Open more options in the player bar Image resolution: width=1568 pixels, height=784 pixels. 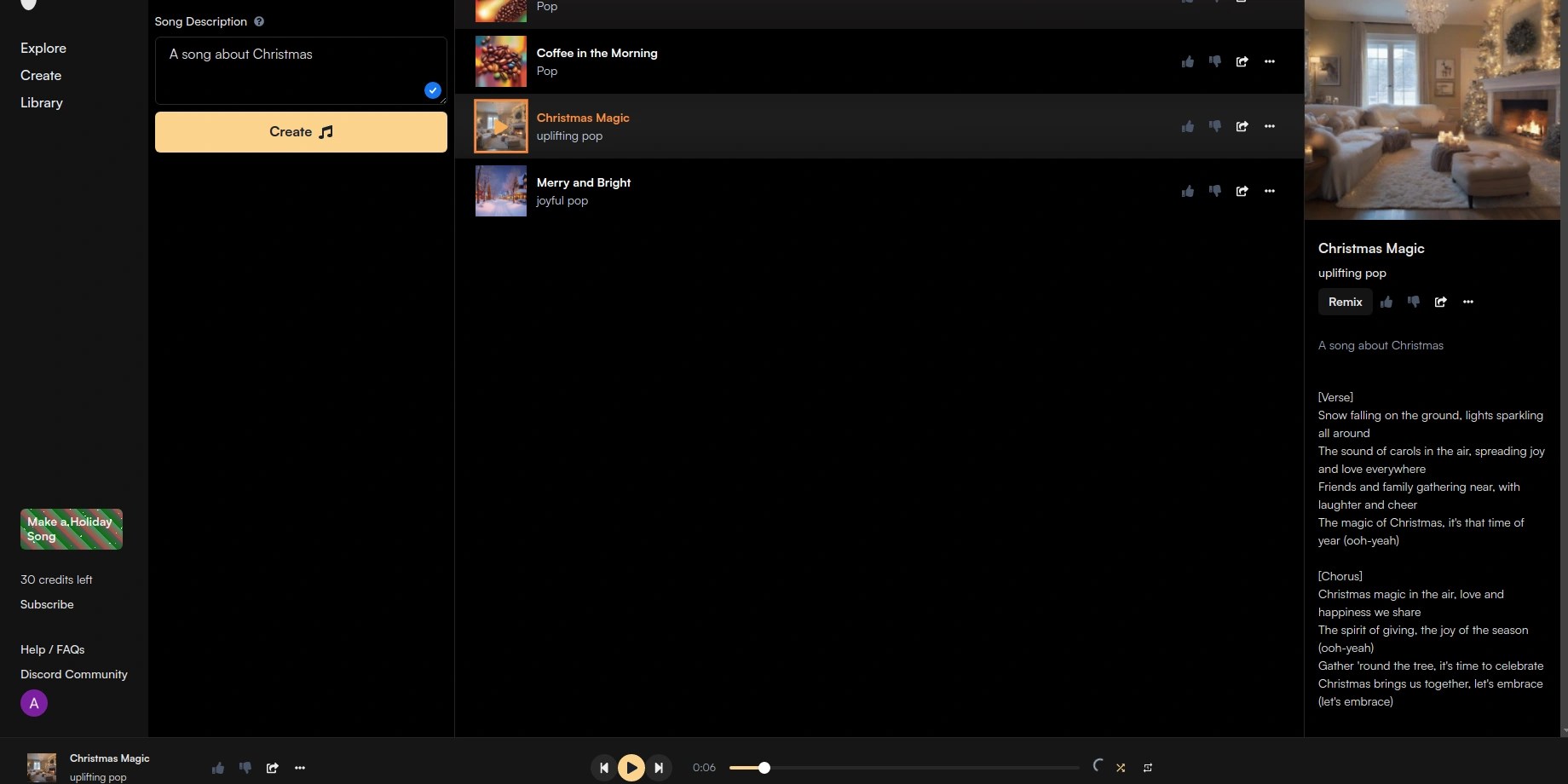pyautogui.click(x=300, y=768)
